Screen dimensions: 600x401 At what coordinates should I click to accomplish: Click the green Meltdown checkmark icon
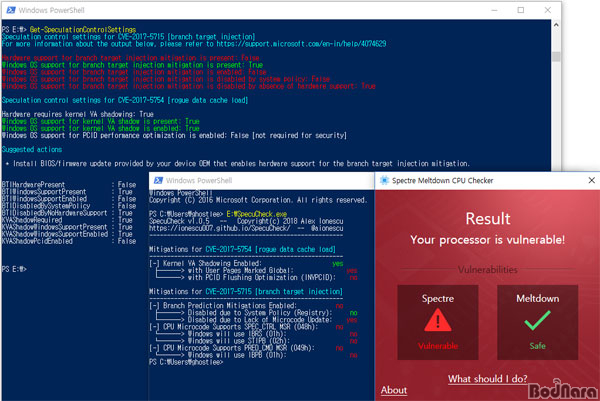click(x=537, y=320)
